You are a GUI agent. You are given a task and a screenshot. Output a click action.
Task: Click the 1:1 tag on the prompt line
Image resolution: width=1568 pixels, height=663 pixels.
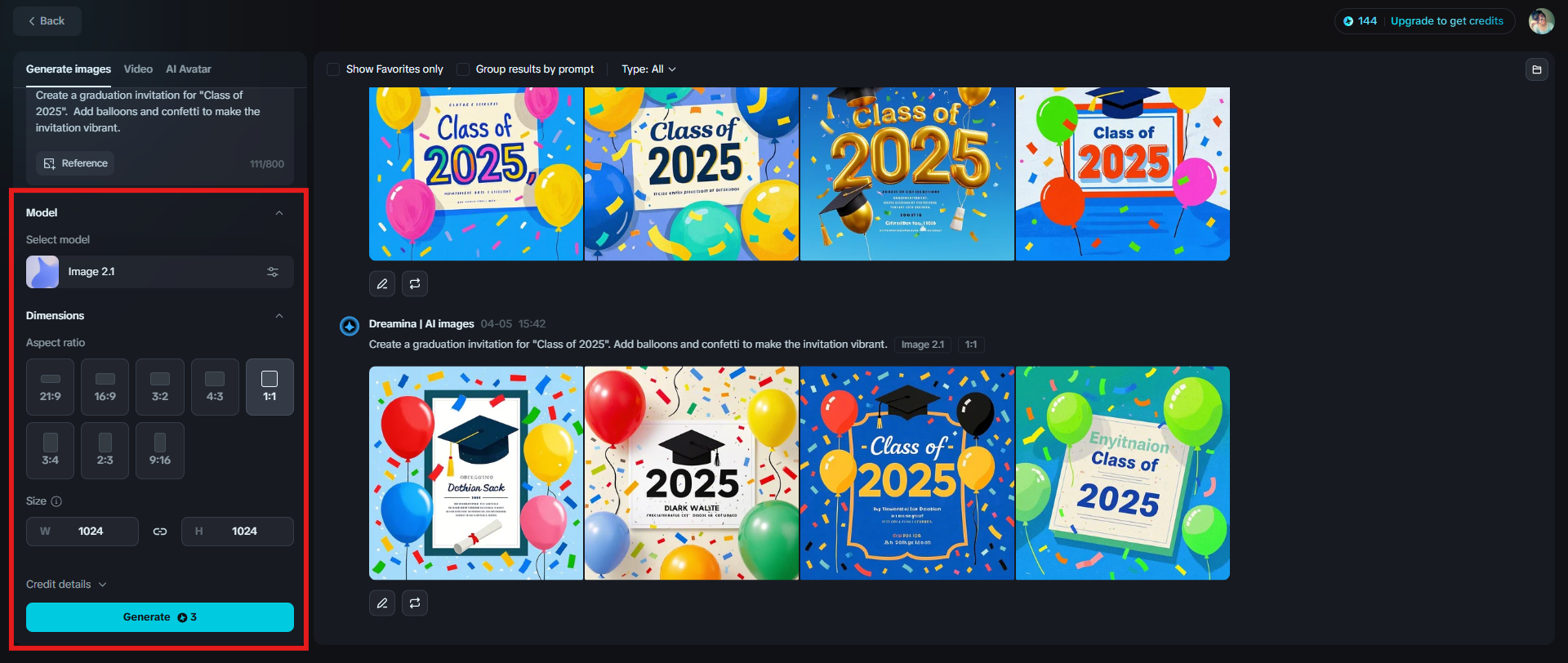[x=971, y=345]
